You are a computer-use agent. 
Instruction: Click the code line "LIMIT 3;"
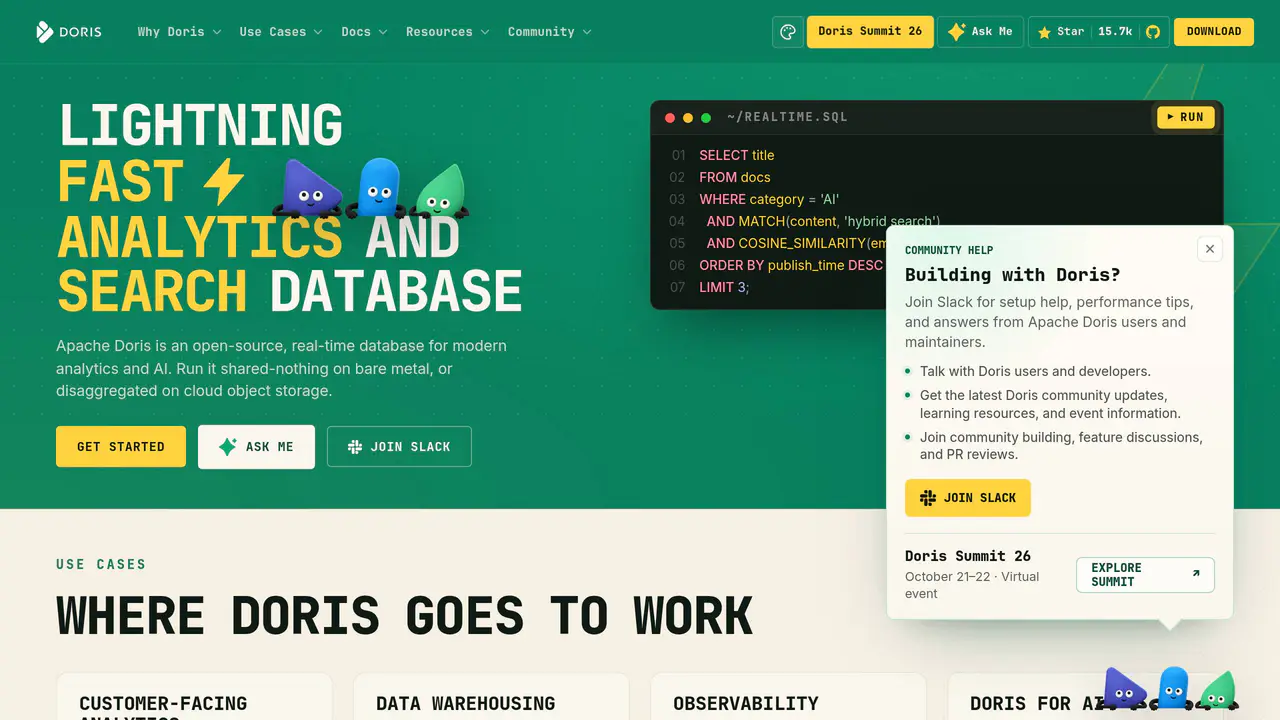[724, 287]
